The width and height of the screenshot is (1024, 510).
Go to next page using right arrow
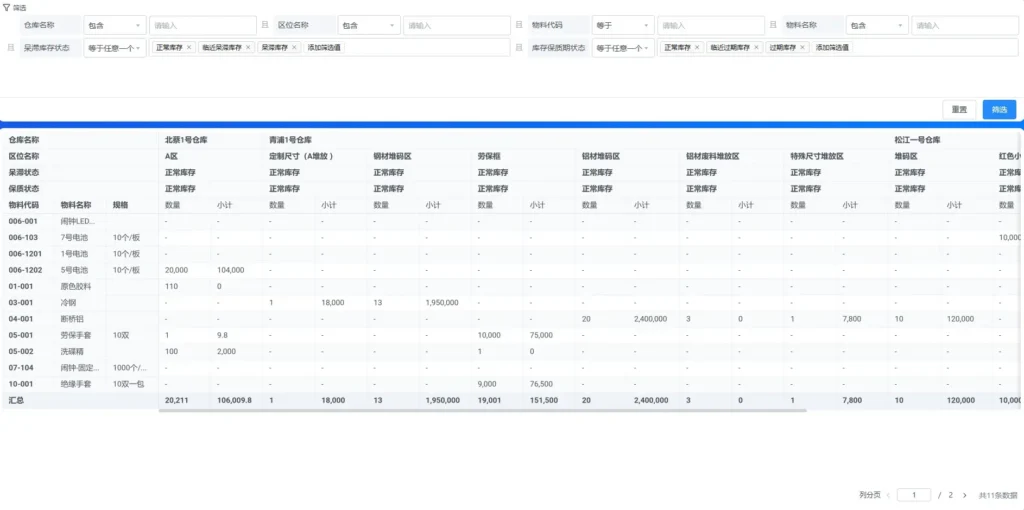pyautogui.click(x=964, y=495)
